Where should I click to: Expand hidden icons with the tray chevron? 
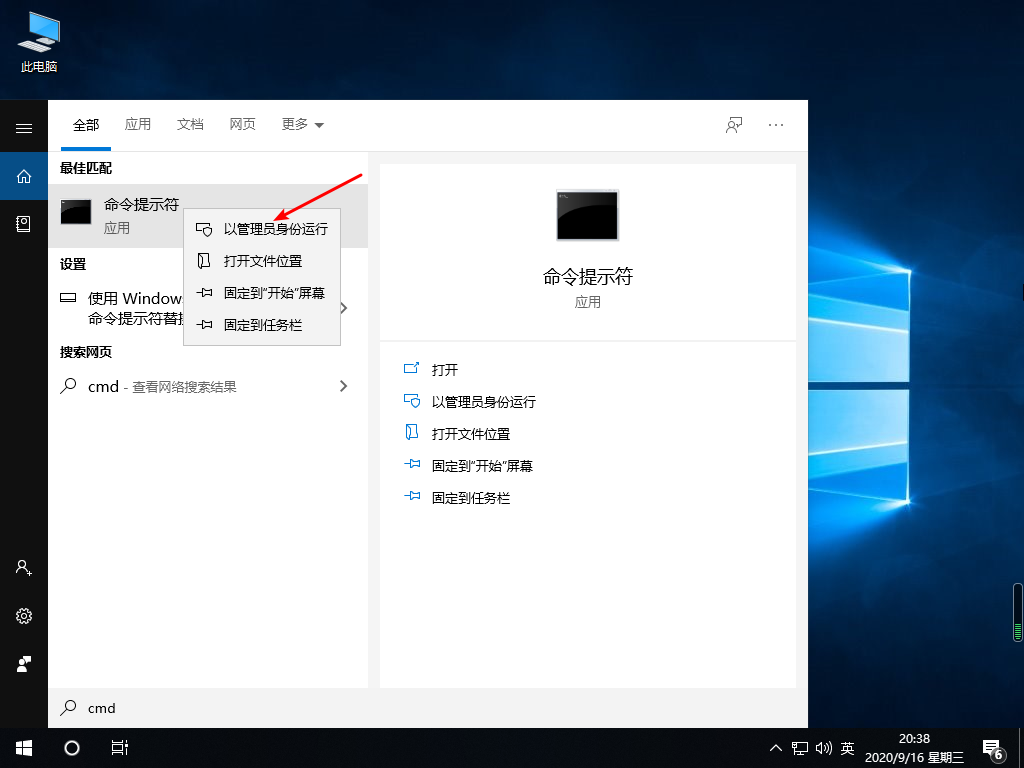coord(775,747)
